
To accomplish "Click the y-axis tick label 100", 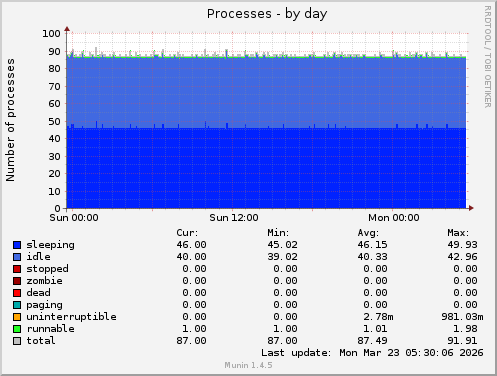I will coord(51,34).
